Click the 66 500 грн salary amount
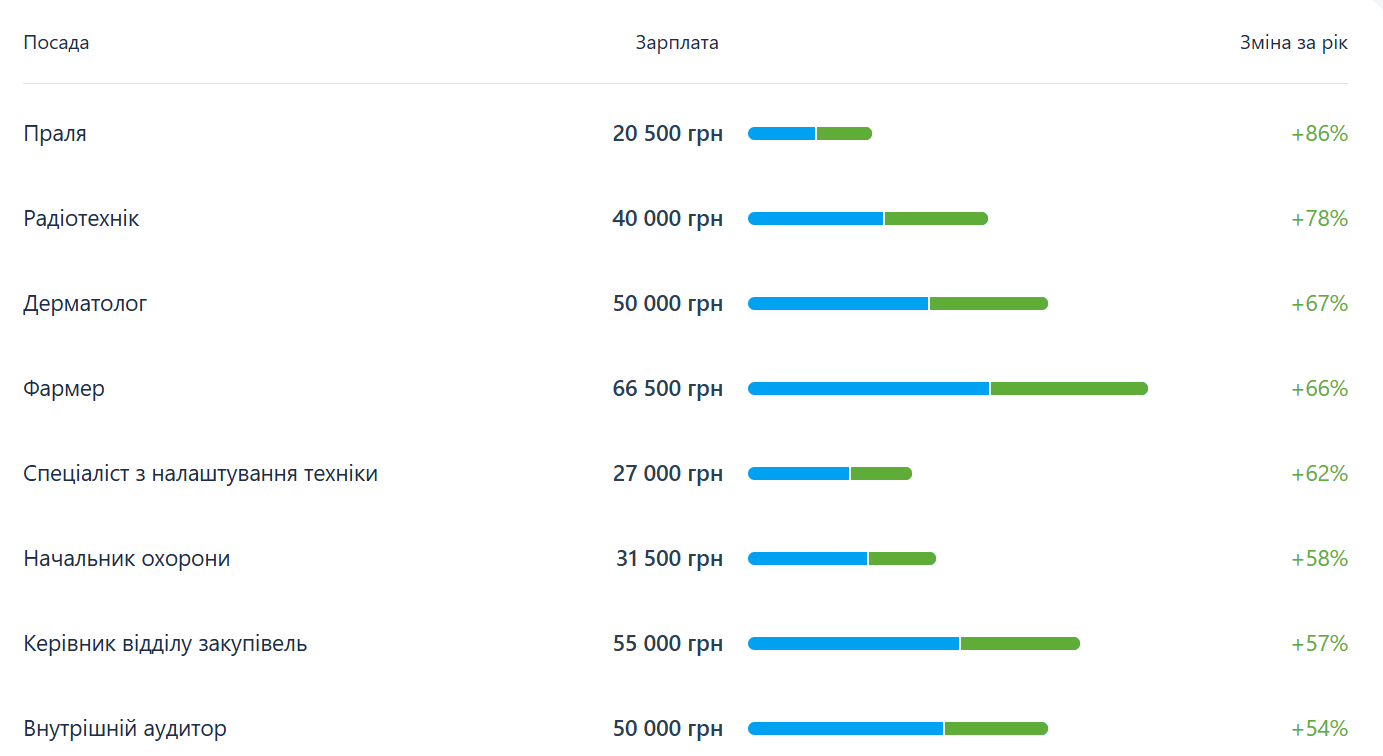Image resolution: width=1383 pixels, height=756 pixels. pos(667,389)
